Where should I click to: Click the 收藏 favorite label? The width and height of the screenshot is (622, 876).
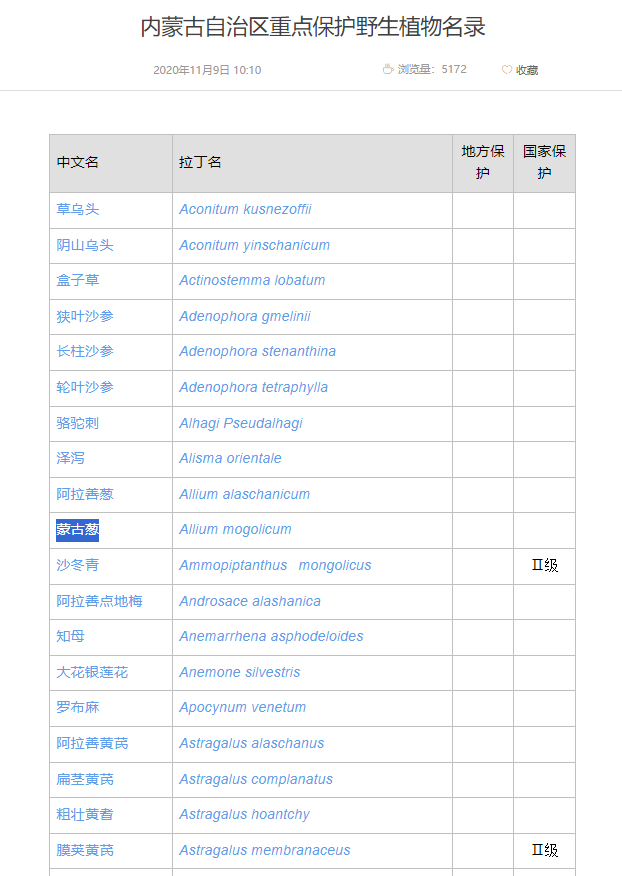[x=527, y=70]
